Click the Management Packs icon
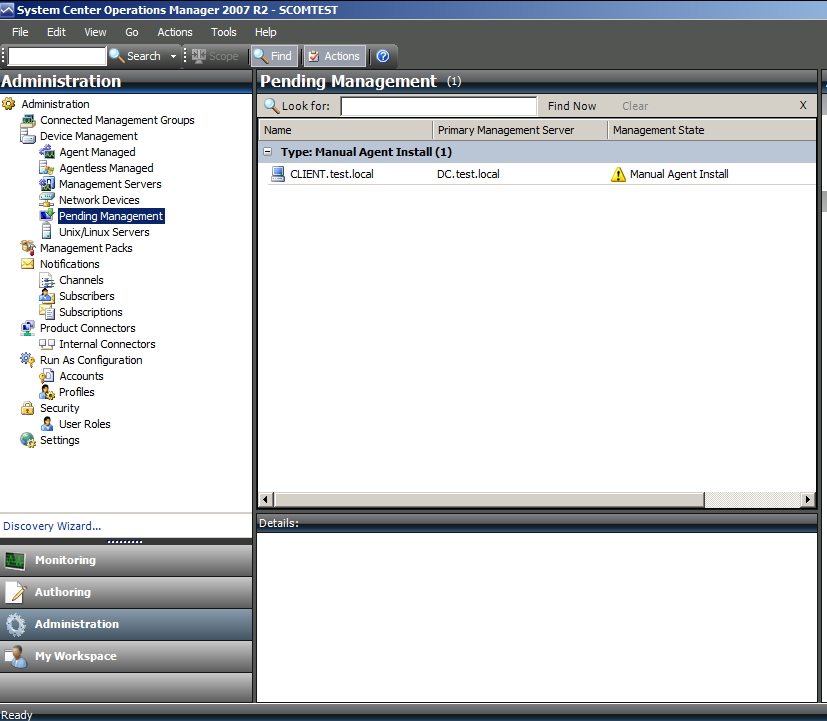The width and height of the screenshot is (827, 721). click(x=28, y=248)
